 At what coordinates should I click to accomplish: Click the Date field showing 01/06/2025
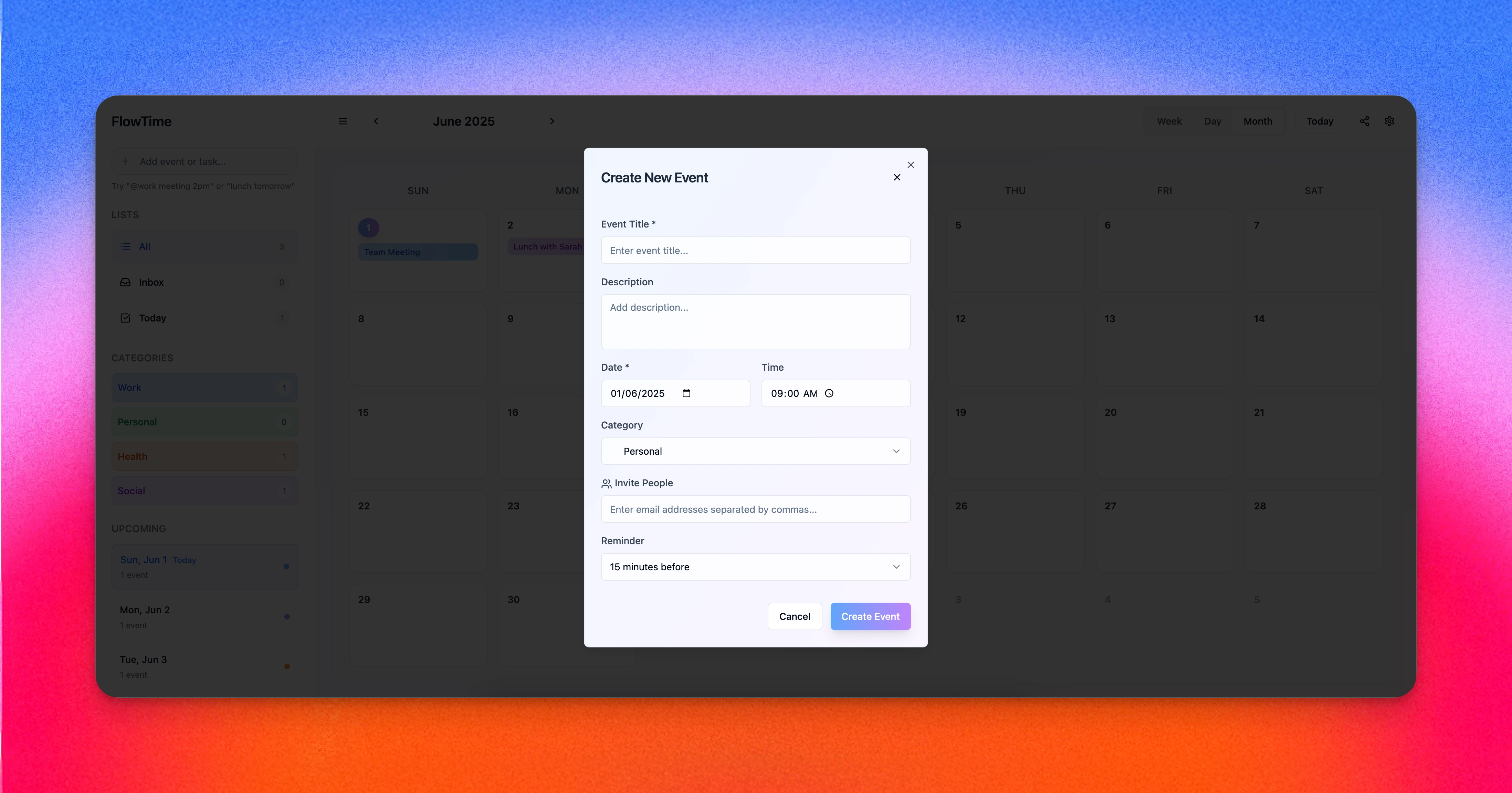[675, 393]
